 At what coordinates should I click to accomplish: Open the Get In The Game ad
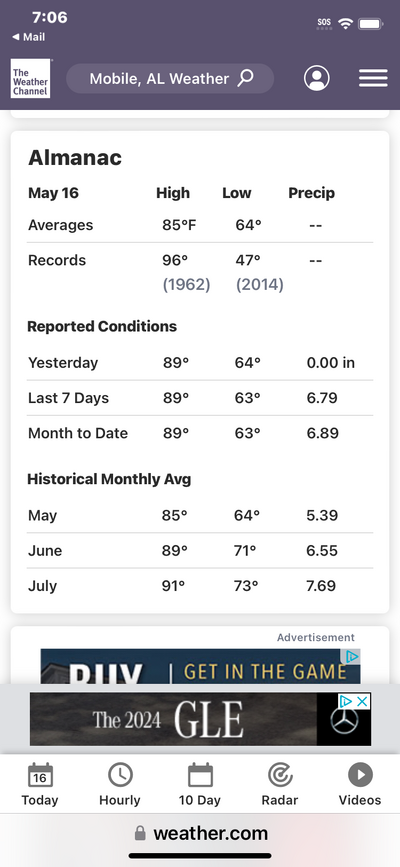(x=200, y=667)
